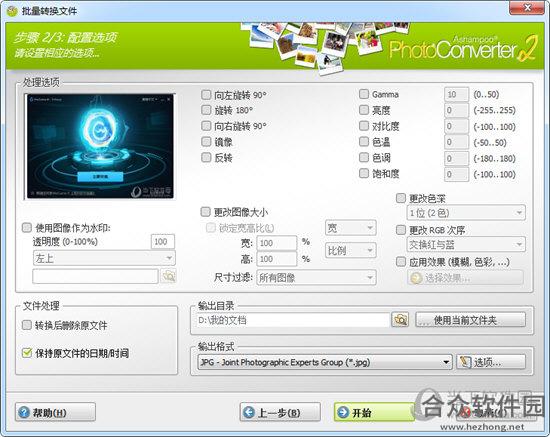Enable 旋转 180° checkbox
The width and height of the screenshot is (550, 437).
206,110
